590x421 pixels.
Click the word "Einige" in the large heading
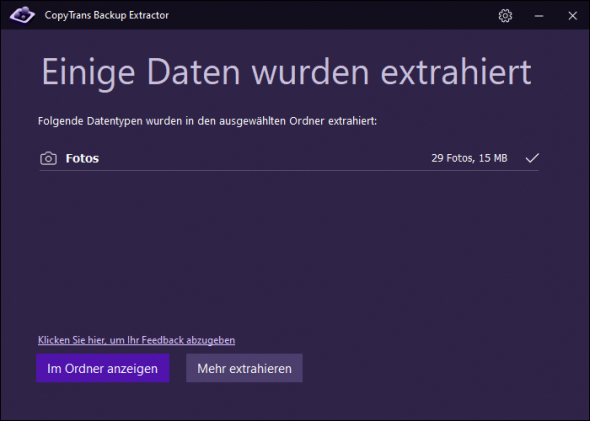[88, 72]
